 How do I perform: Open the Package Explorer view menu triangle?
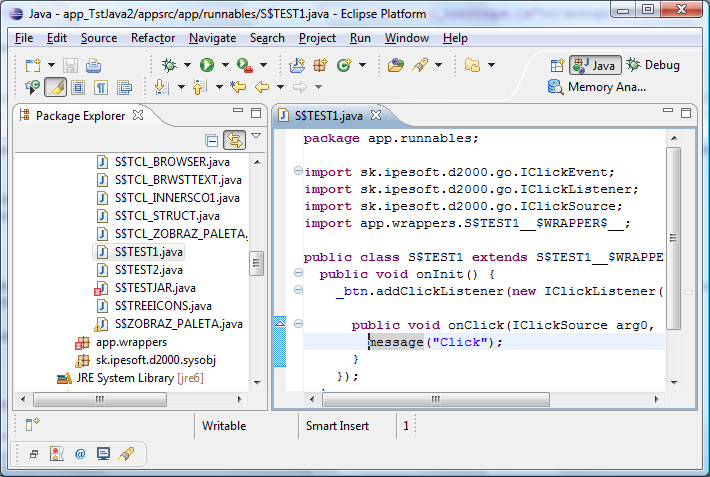click(x=256, y=136)
